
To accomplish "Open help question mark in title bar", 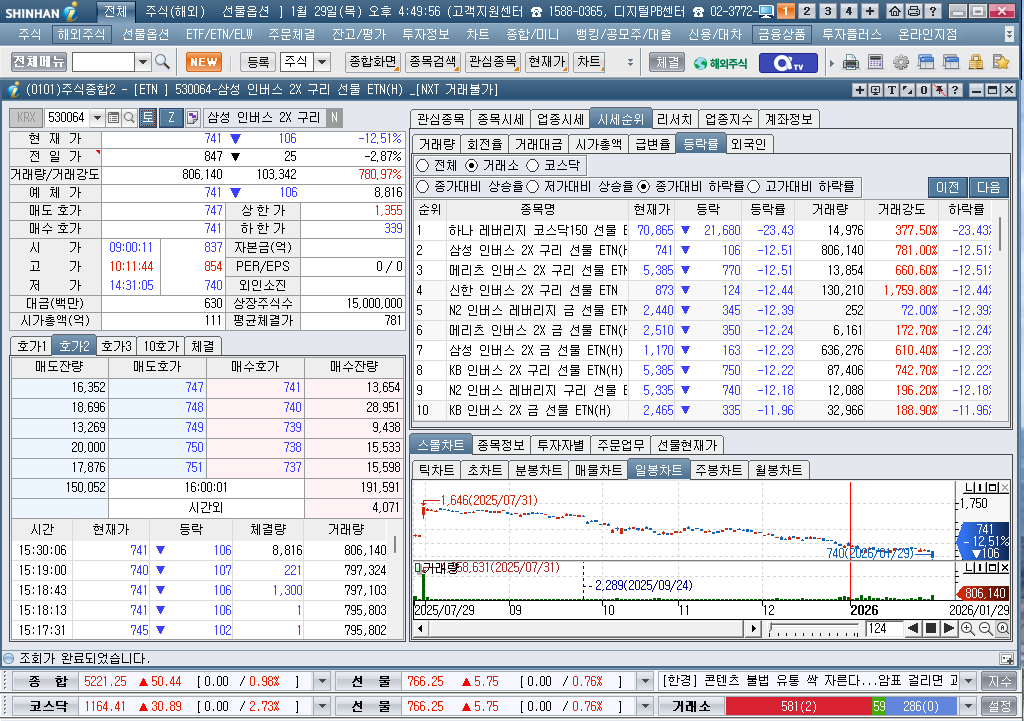I will pyautogui.click(x=933, y=11).
